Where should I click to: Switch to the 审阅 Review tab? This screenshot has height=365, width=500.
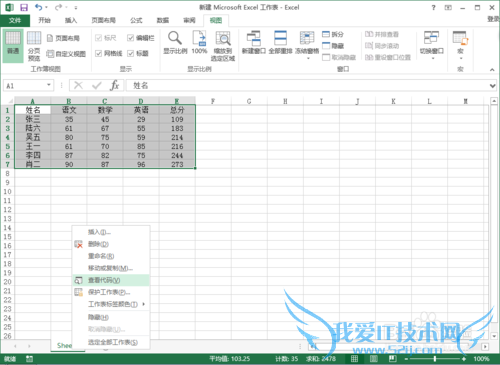[x=189, y=21]
